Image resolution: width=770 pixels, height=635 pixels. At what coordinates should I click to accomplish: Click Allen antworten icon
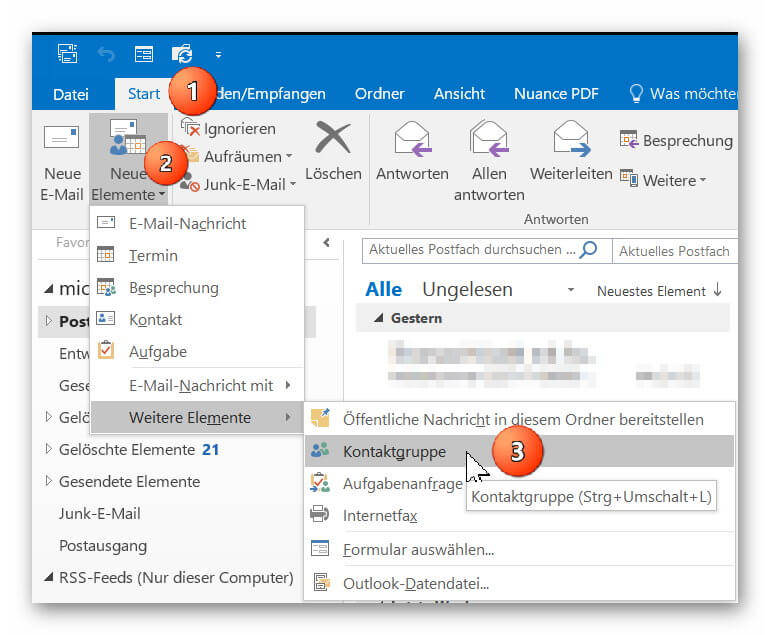[x=489, y=139]
